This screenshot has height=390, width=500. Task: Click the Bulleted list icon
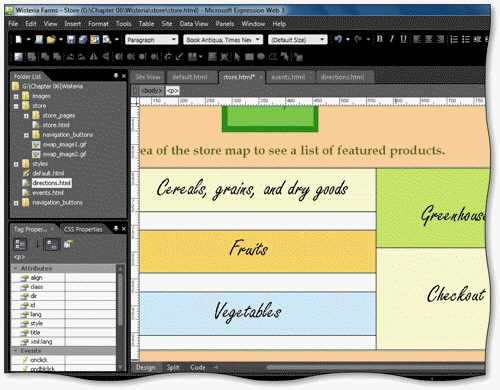466,39
